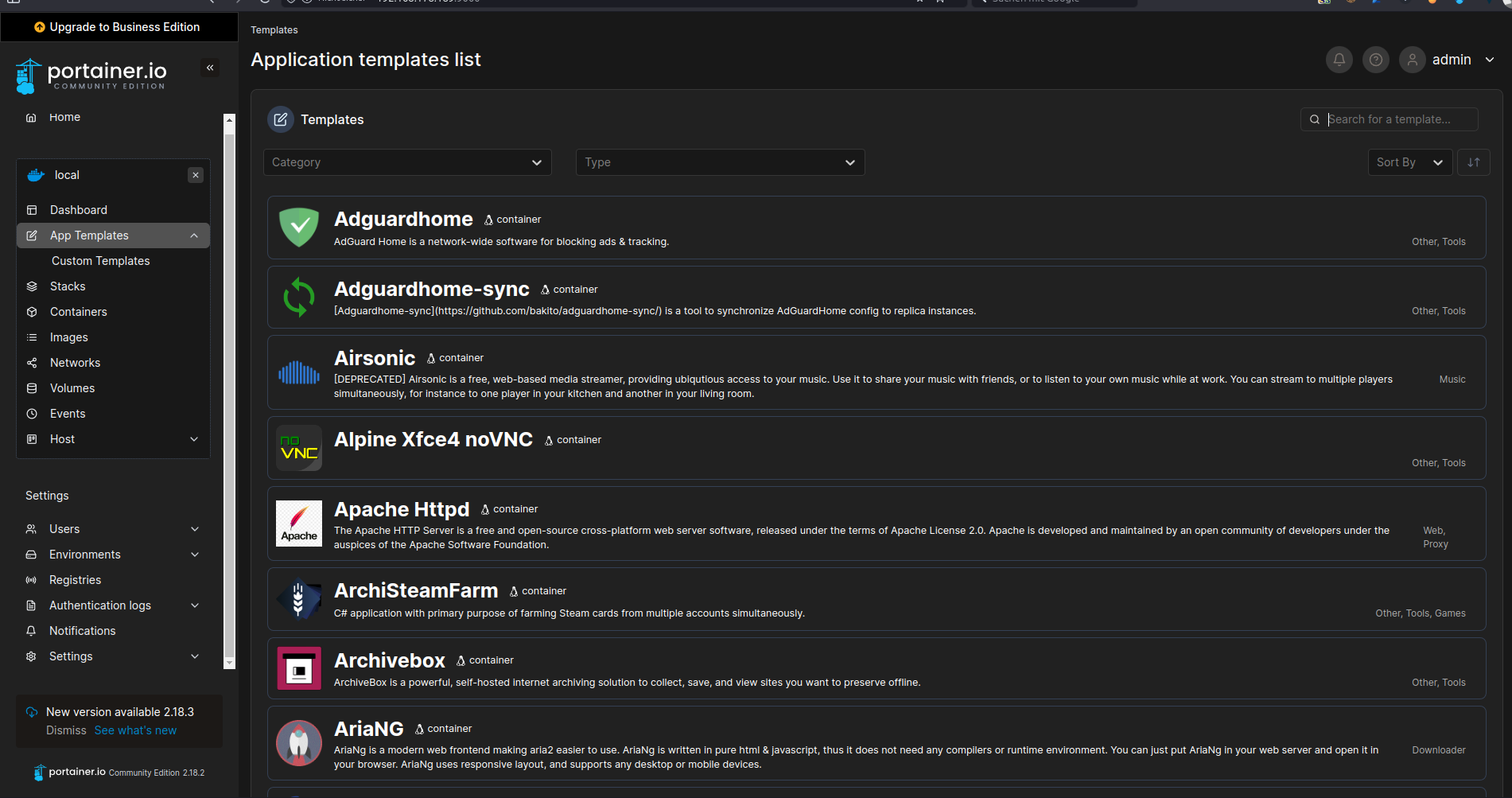Click the Stacks layers icon
This screenshot has width=1512, height=798.
coord(32,286)
